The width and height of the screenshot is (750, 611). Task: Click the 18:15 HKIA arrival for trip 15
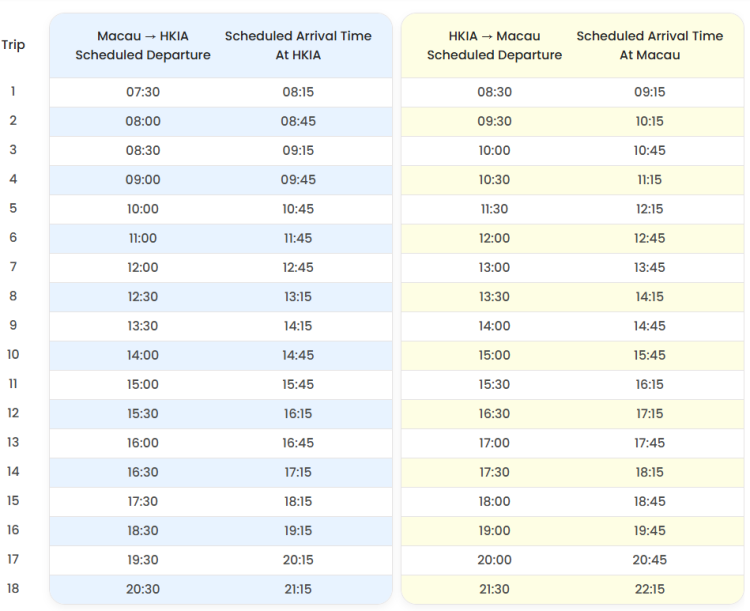point(298,500)
